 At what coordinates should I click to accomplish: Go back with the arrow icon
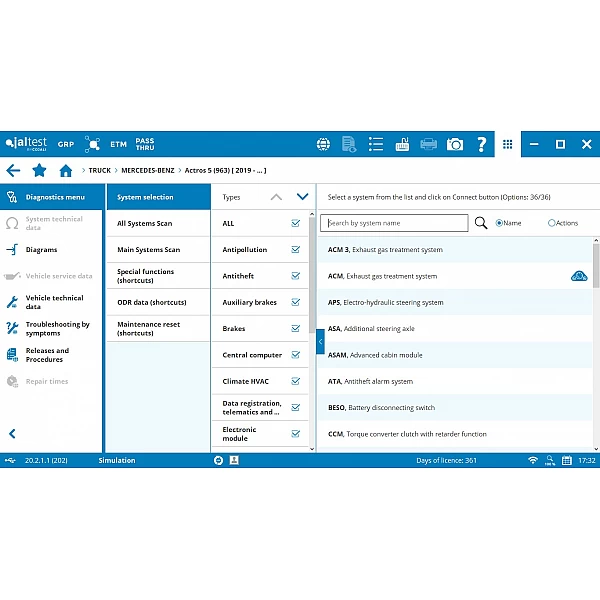(13, 170)
